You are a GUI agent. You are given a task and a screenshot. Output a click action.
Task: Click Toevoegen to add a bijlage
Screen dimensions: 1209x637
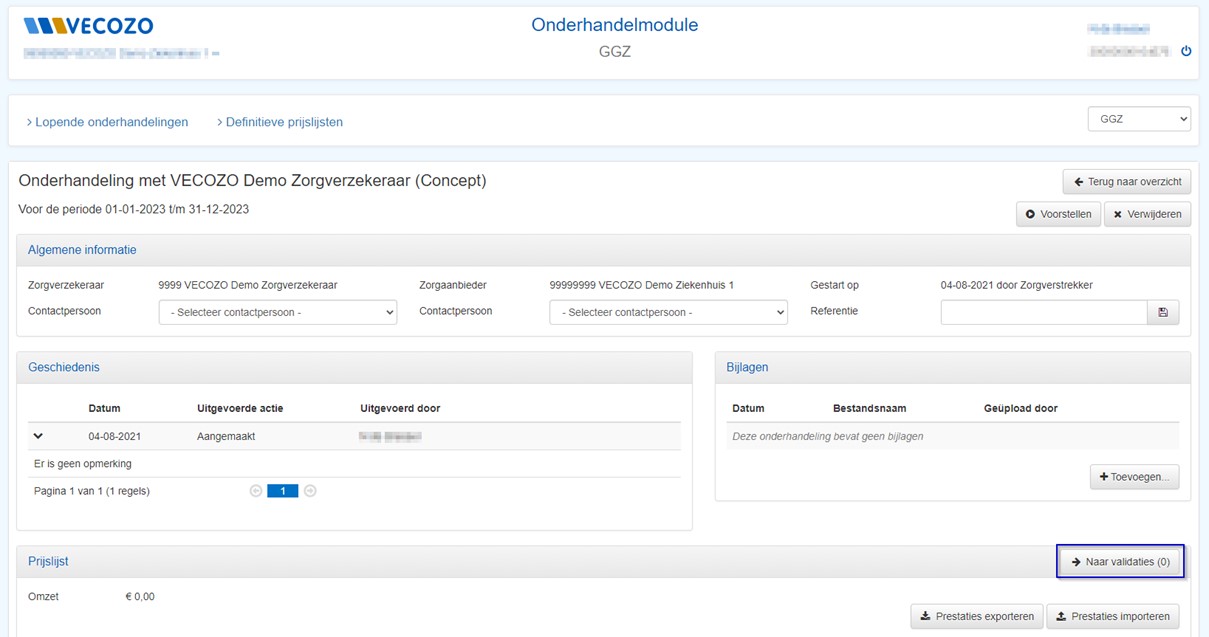pyautogui.click(x=1134, y=477)
